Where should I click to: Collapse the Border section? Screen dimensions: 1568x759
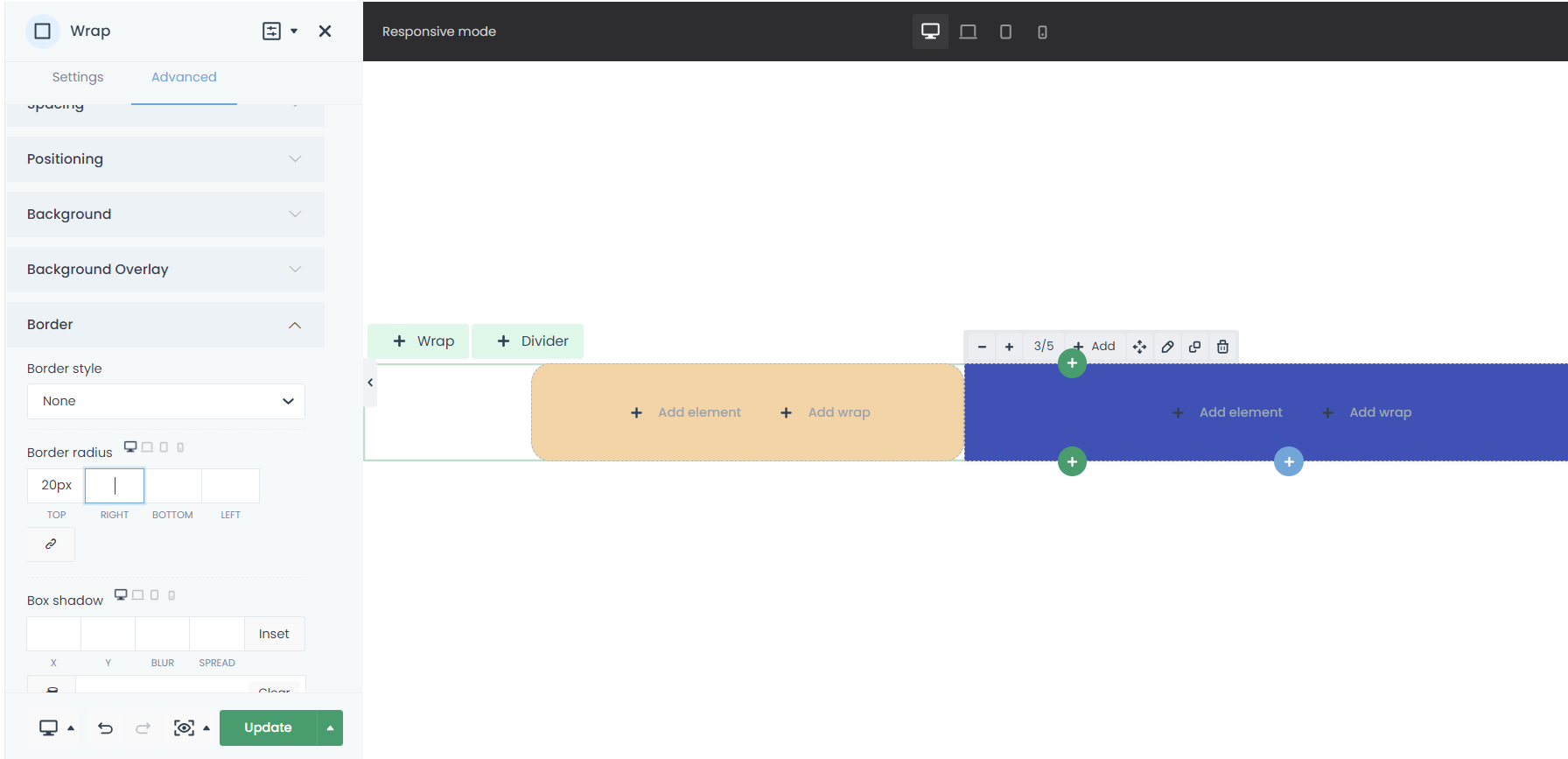[x=165, y=325]
